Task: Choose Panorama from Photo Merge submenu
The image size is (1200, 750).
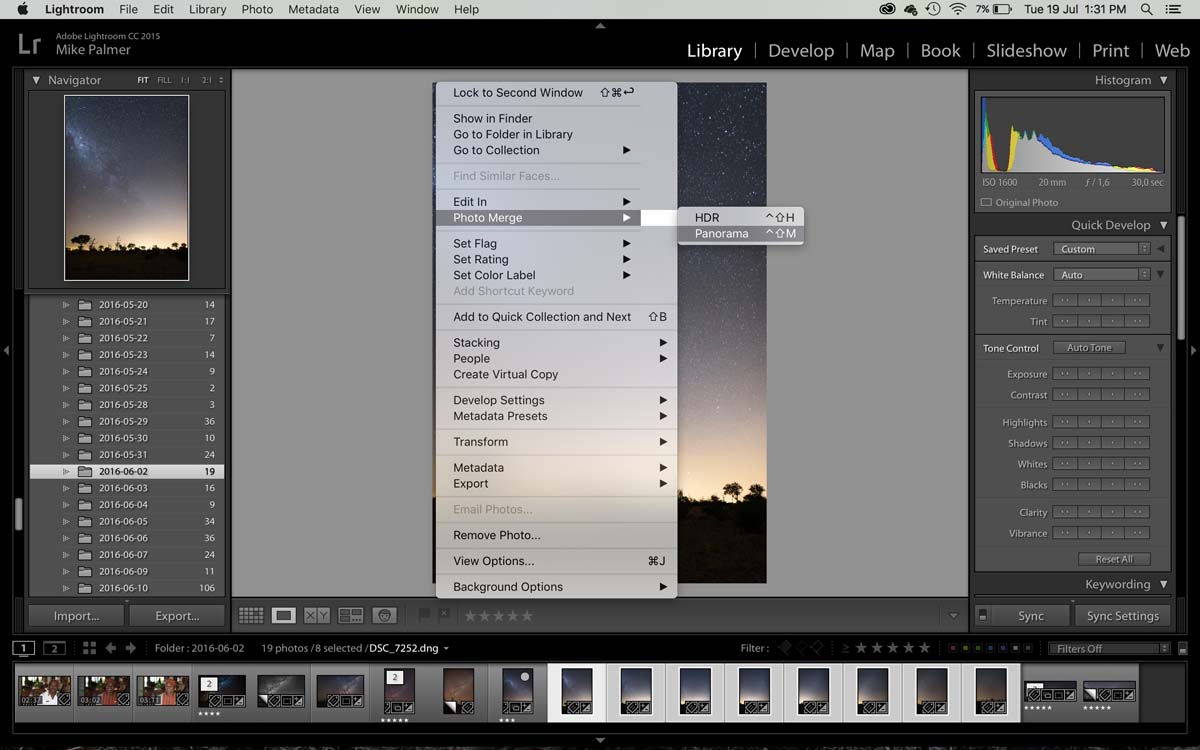Action: tap(739, 233)
